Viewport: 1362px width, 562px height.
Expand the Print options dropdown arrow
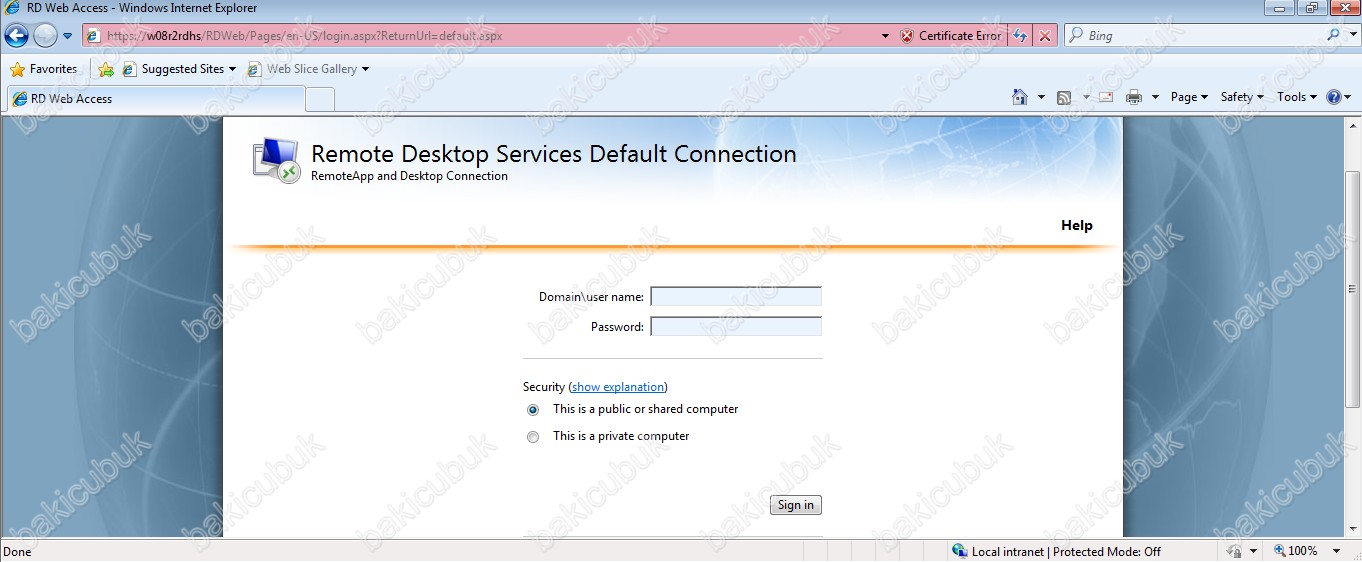1154,97
